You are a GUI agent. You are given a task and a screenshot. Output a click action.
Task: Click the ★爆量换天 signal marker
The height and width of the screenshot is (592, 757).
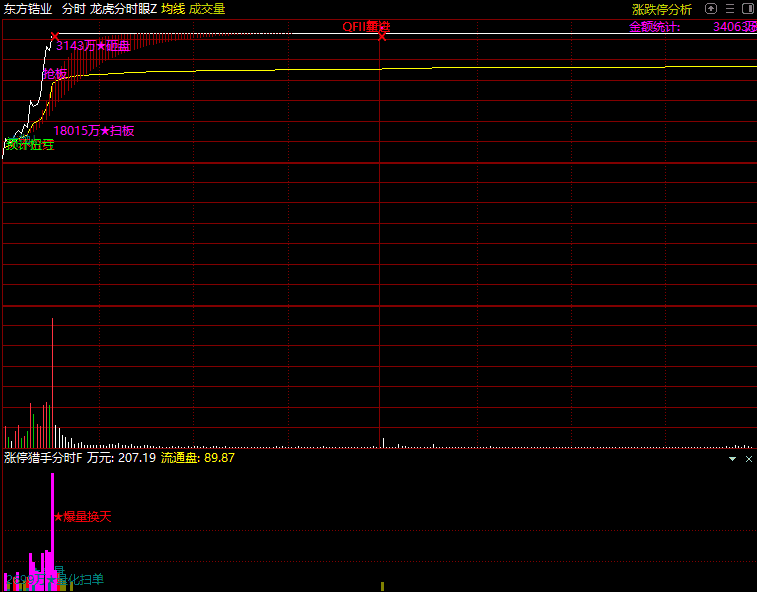click(82, 517)
